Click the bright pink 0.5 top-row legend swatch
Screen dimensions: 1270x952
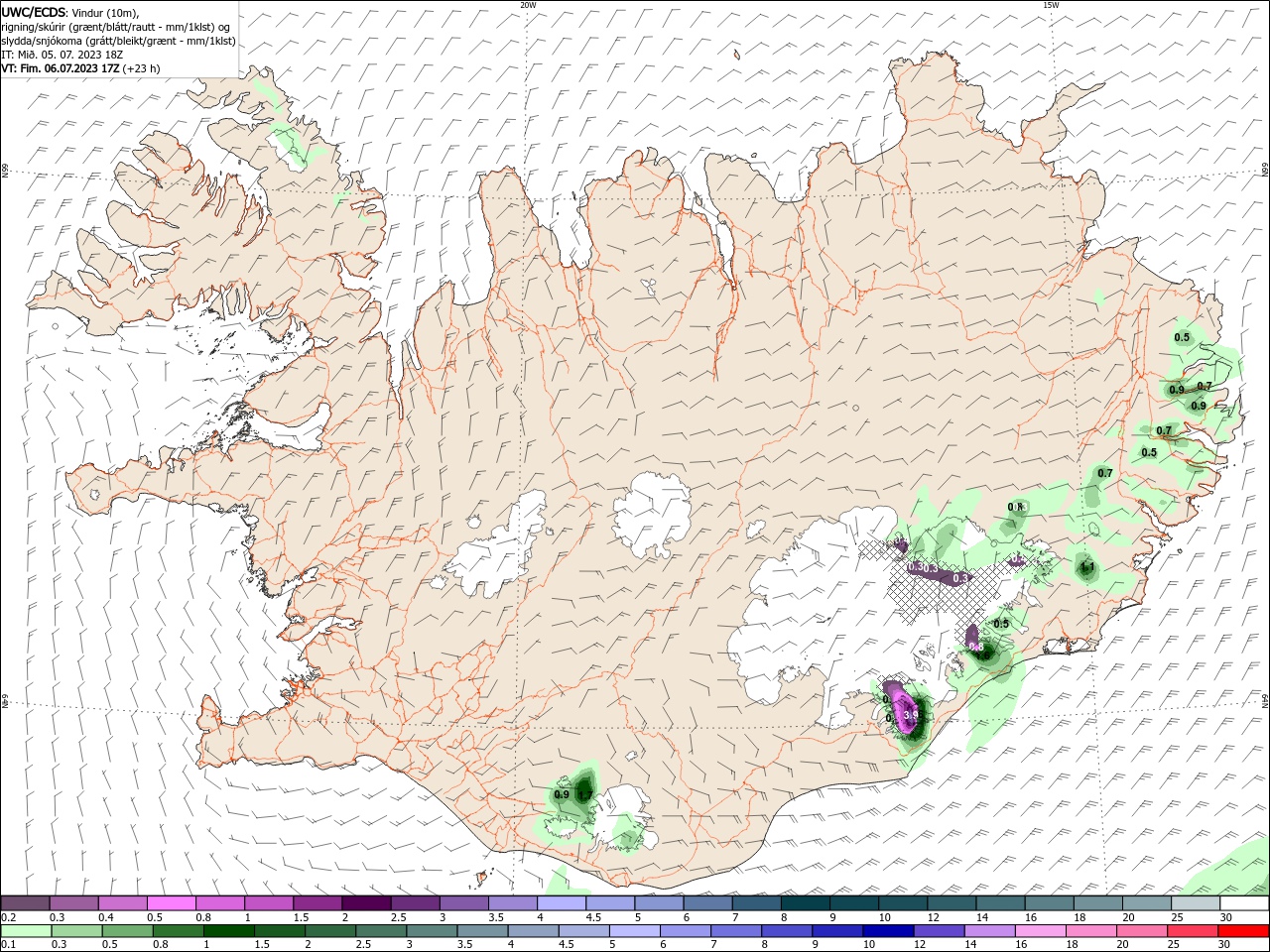tap(172, 903)
